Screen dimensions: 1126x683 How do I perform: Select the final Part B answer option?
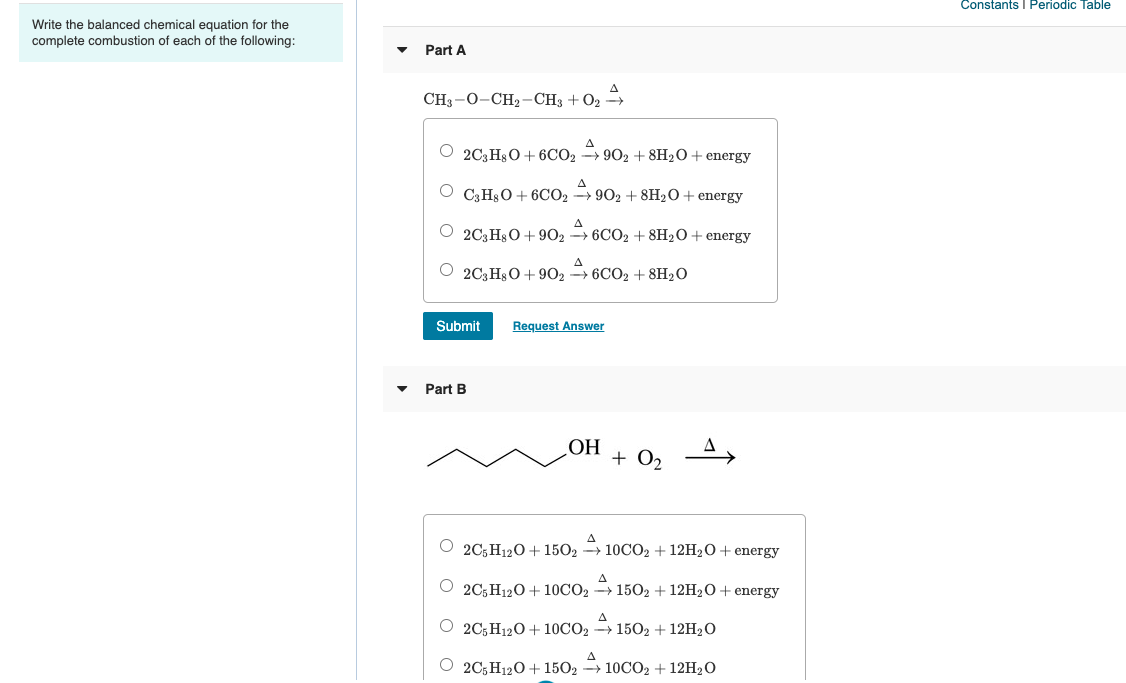[447, 662]
